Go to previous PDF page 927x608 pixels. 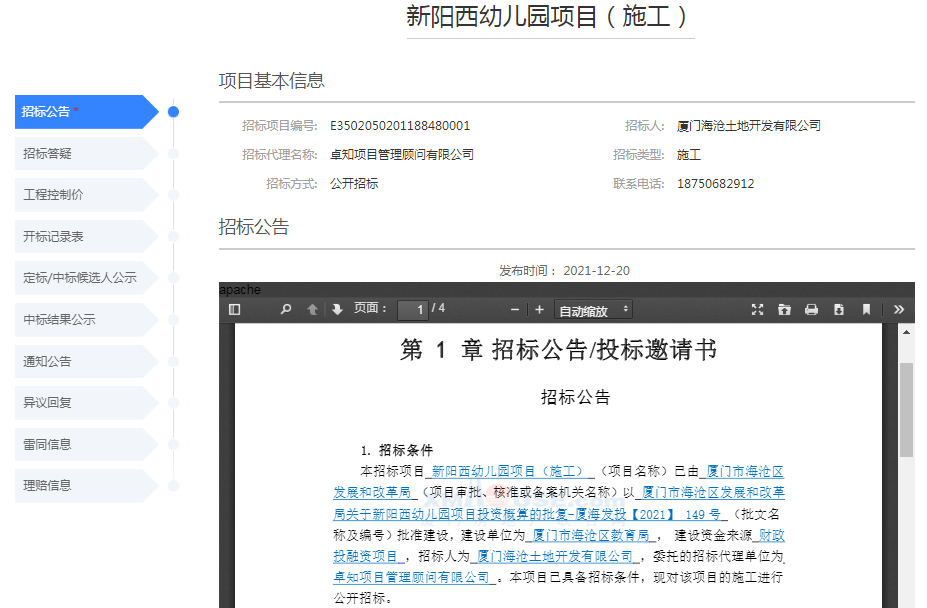(x=312, y=310)
